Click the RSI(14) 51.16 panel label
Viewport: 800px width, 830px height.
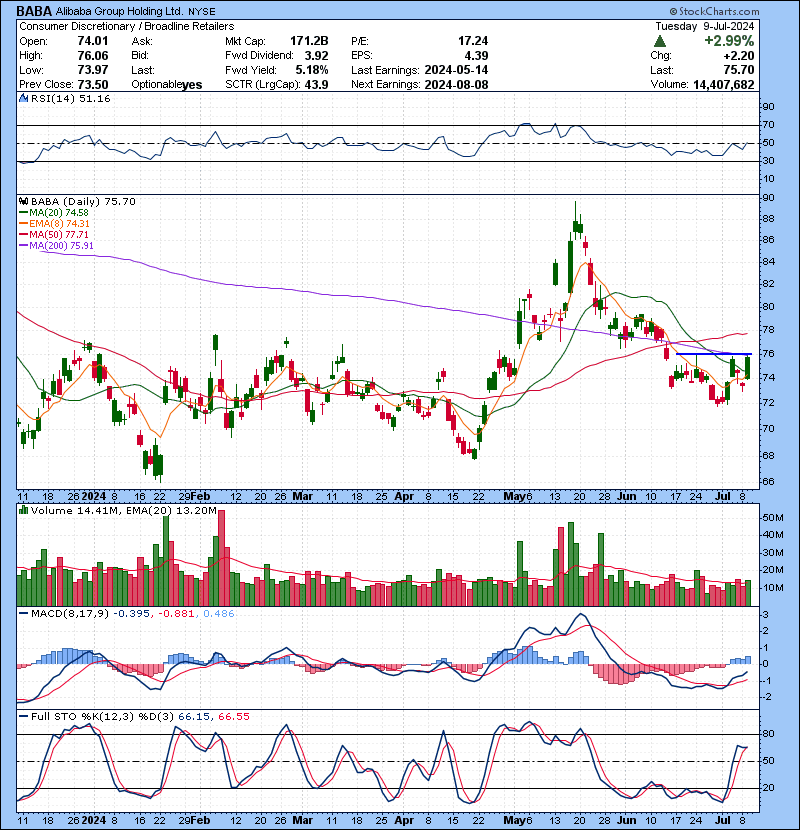(x=70, y=98)
